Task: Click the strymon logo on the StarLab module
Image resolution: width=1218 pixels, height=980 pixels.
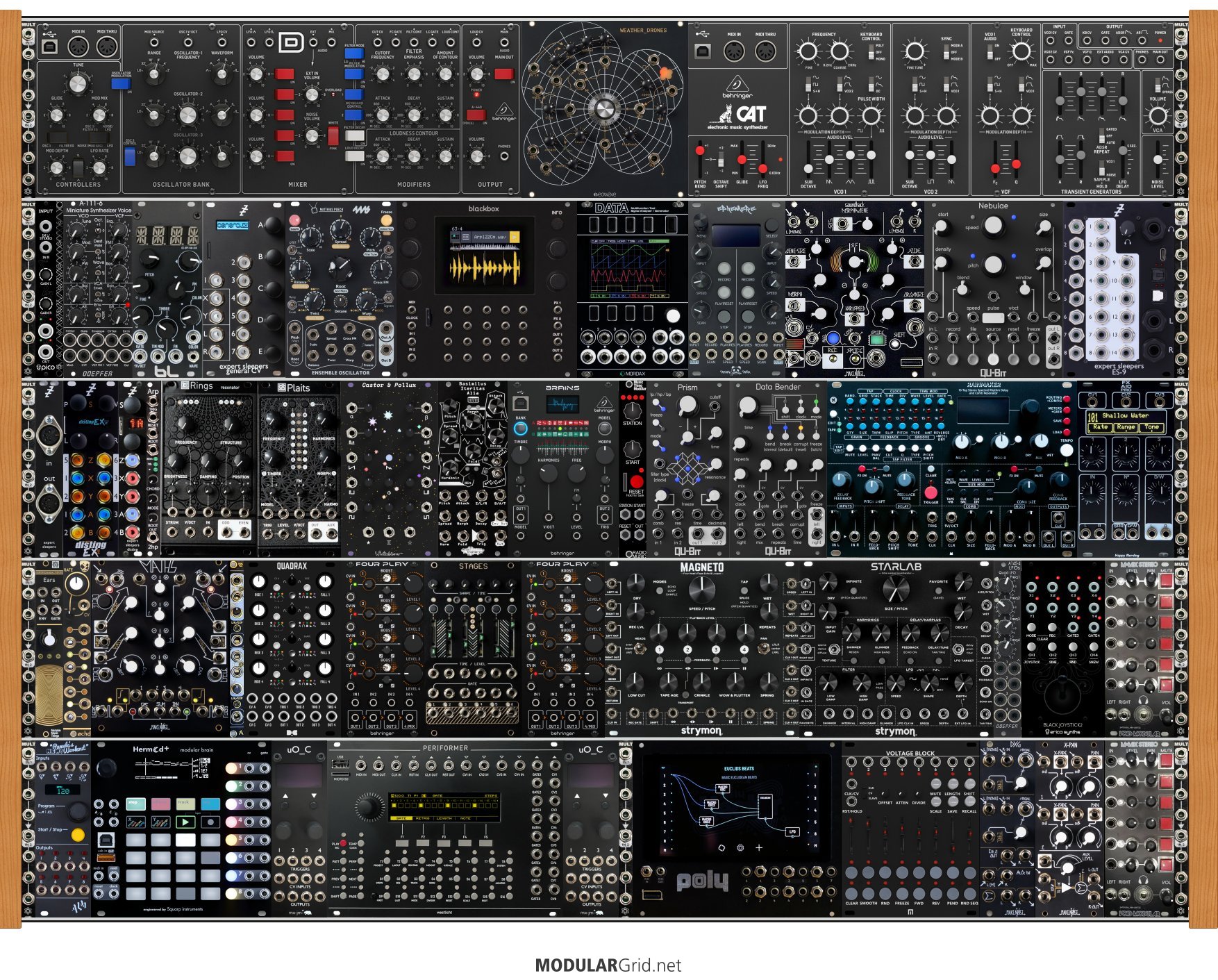Action: [896, 731]
